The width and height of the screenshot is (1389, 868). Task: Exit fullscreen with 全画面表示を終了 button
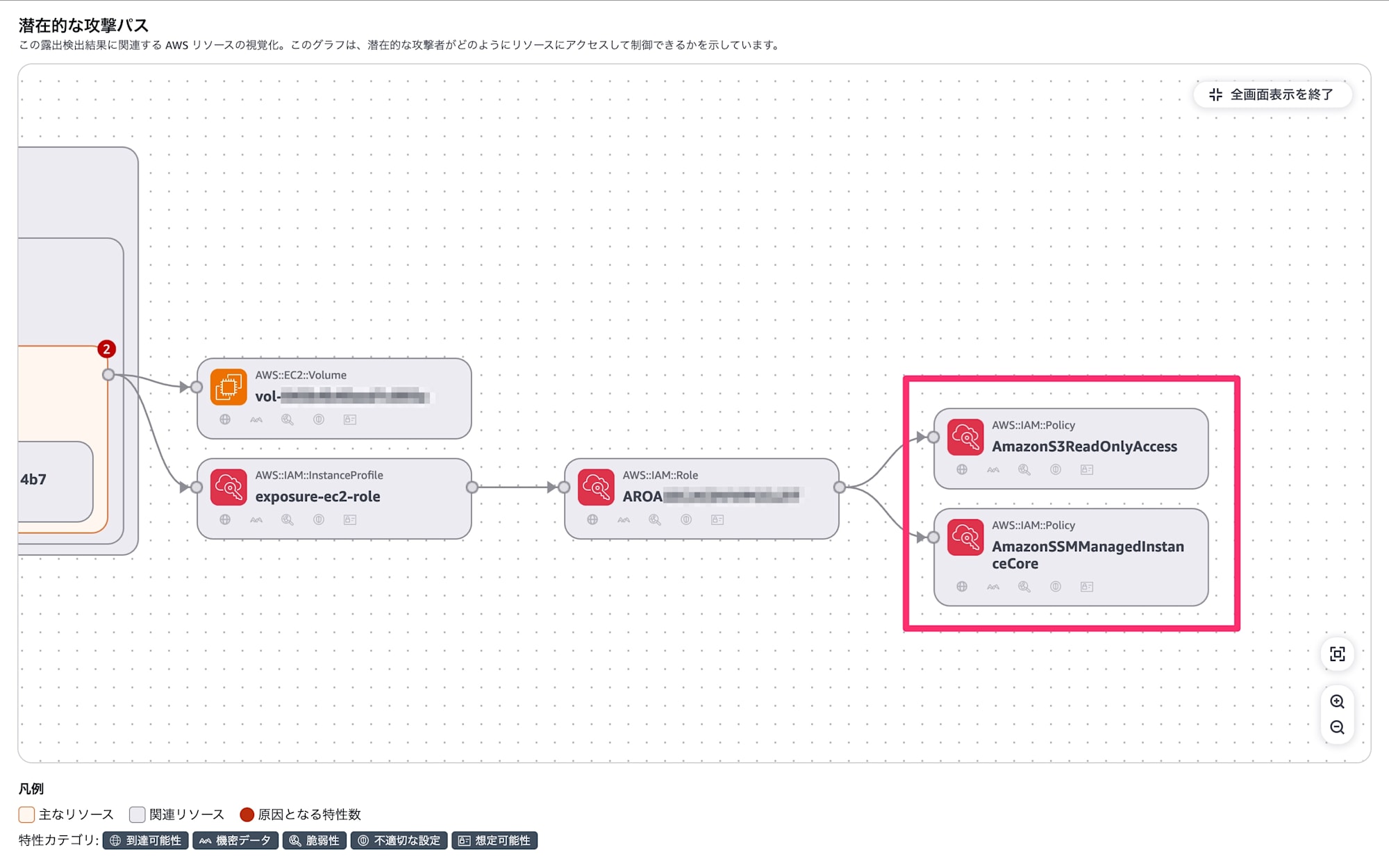(1272, 94)
